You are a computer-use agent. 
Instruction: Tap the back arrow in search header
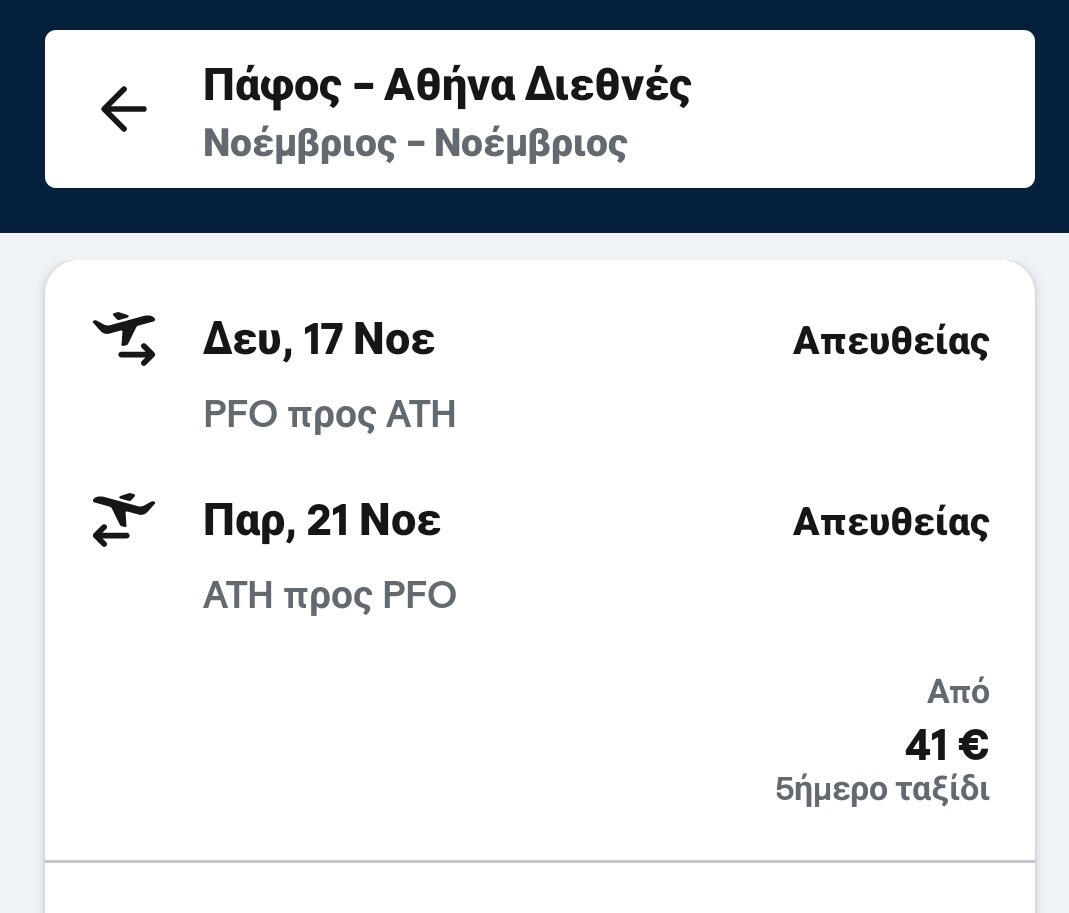click(x=124, y=109)
